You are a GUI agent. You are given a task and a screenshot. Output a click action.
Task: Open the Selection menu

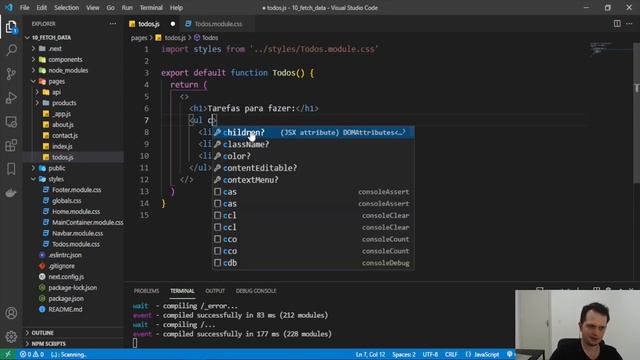[67, 8]
